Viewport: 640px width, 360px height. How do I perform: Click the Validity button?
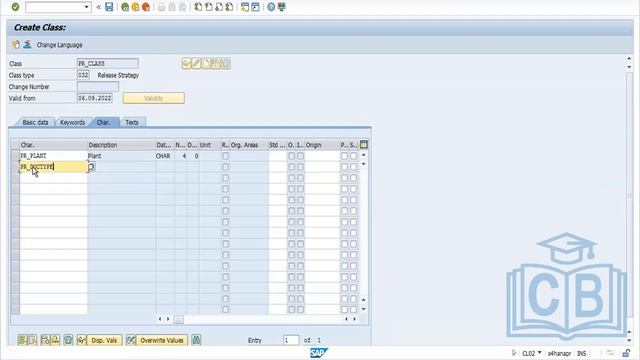153,98
